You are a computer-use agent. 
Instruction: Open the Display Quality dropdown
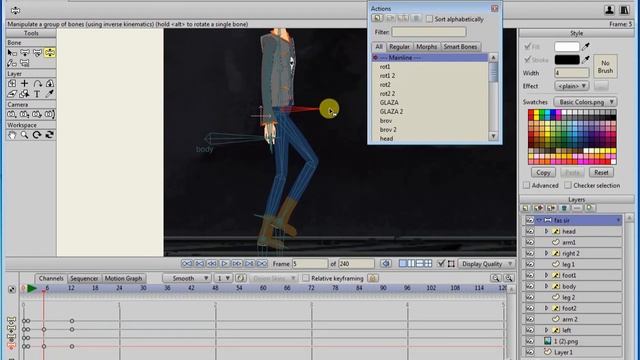(x=487, y=264)
